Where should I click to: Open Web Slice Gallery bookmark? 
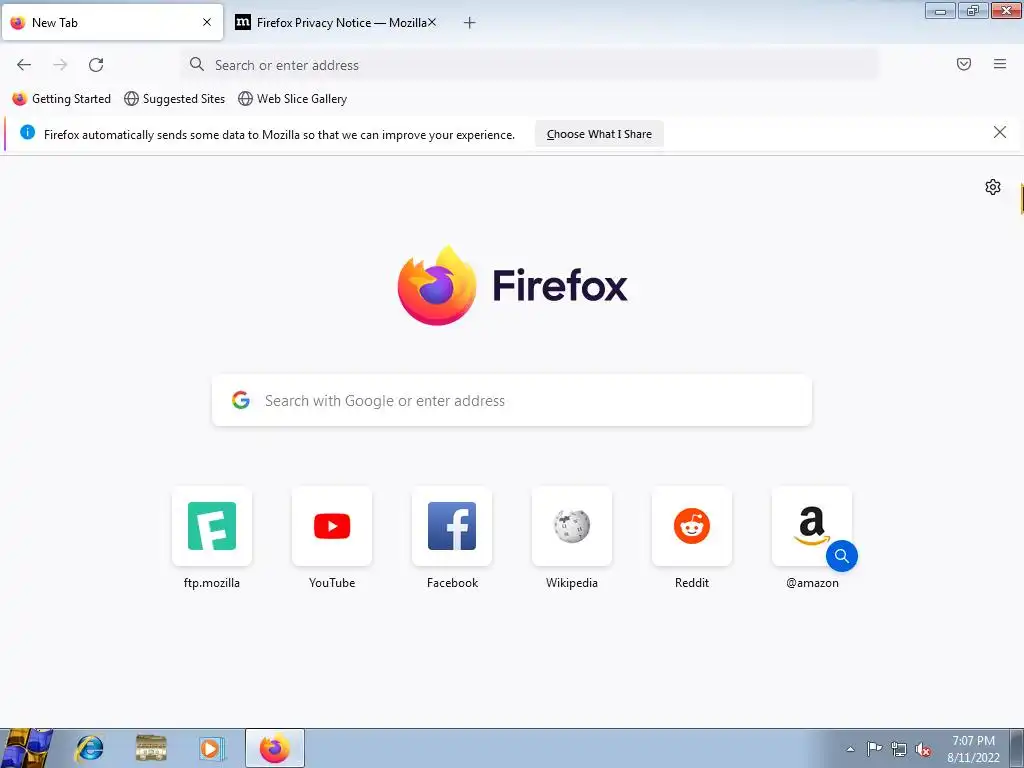click(x=293, y=99)
